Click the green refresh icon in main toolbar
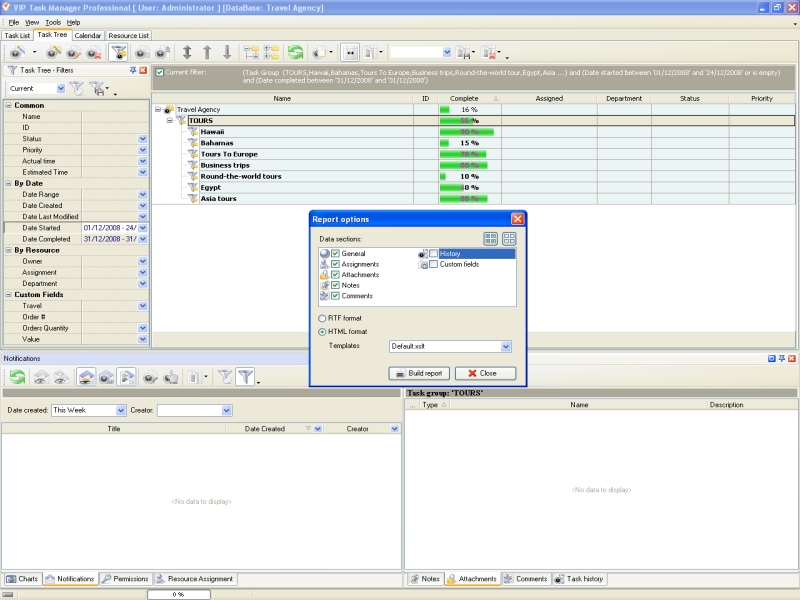The width and height of the screenshot is (800, 600). pos(295,53)
